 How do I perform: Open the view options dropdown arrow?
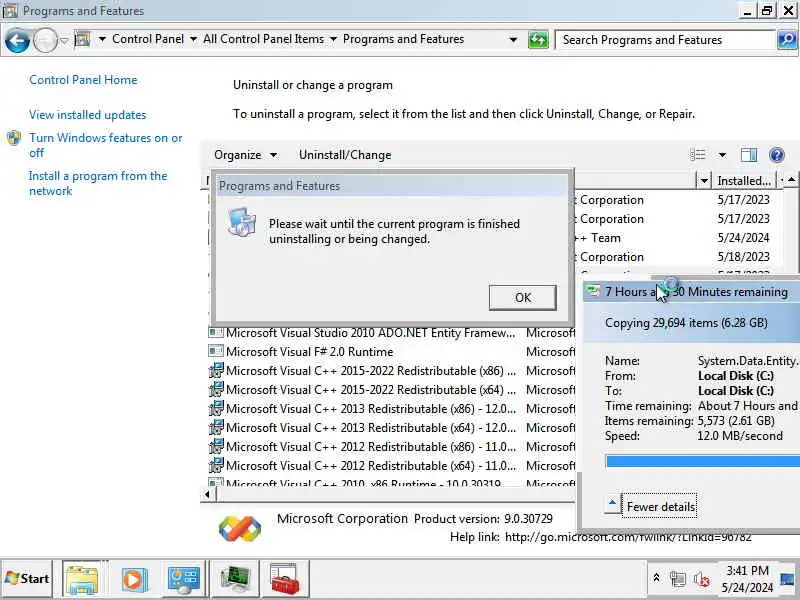pos(722,155)
